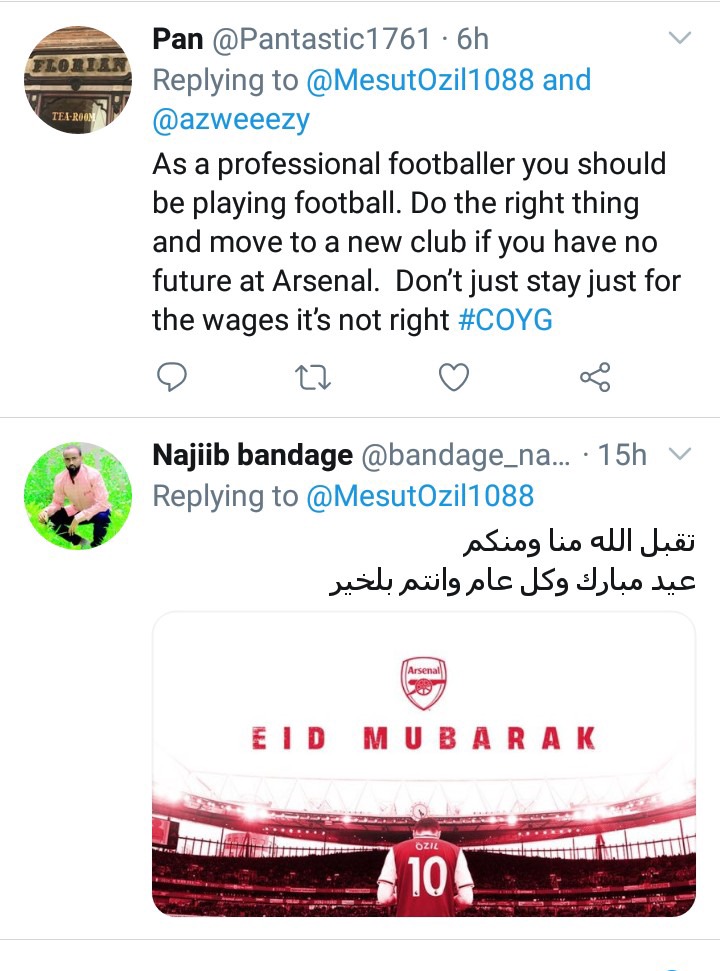The height and width of the screenshot is (971, 720).
Task: Open @azweeezy mention link
Action: pos(231,121)
